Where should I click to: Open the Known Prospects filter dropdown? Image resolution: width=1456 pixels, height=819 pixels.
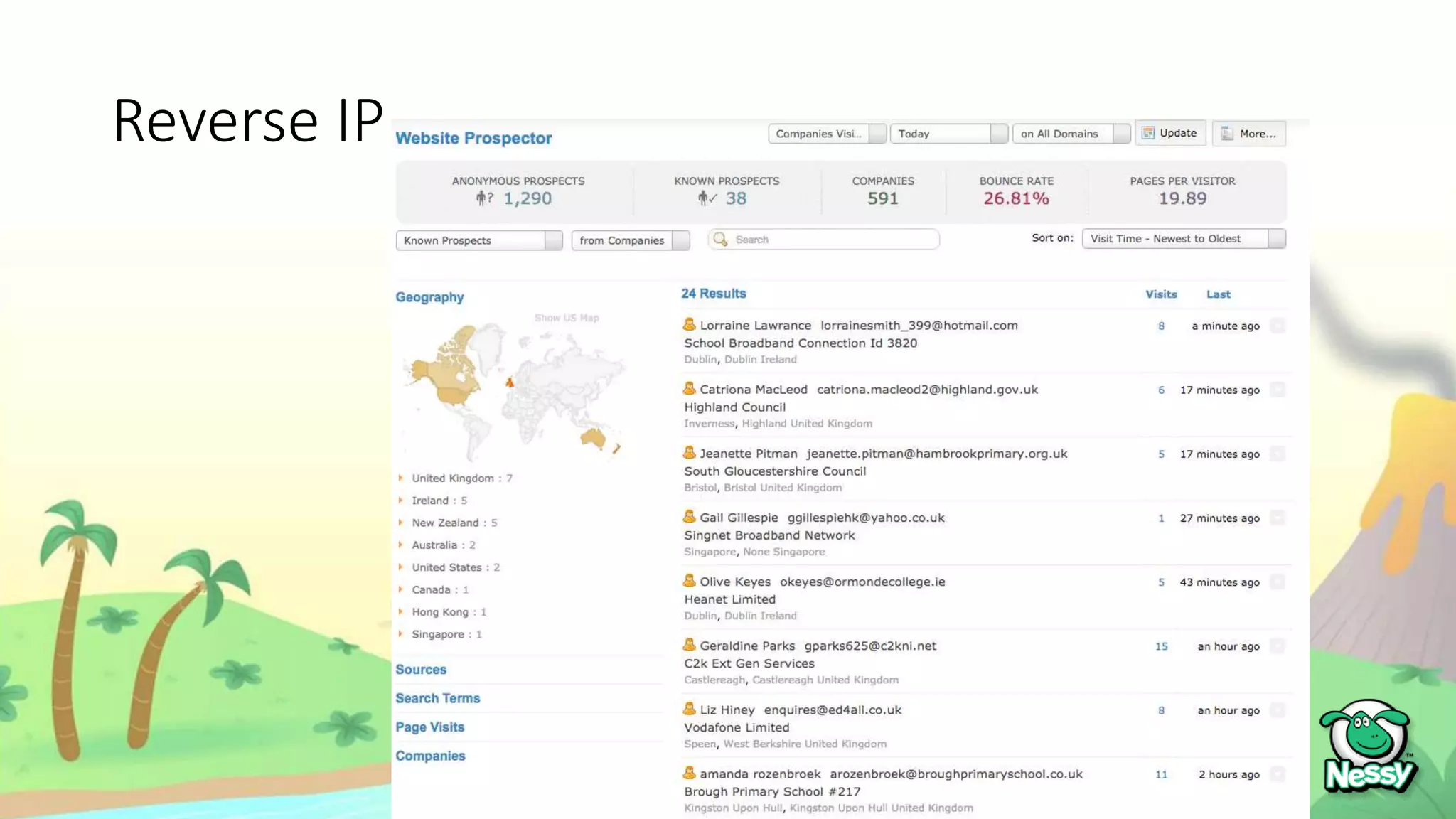click(x=479, y=240)
